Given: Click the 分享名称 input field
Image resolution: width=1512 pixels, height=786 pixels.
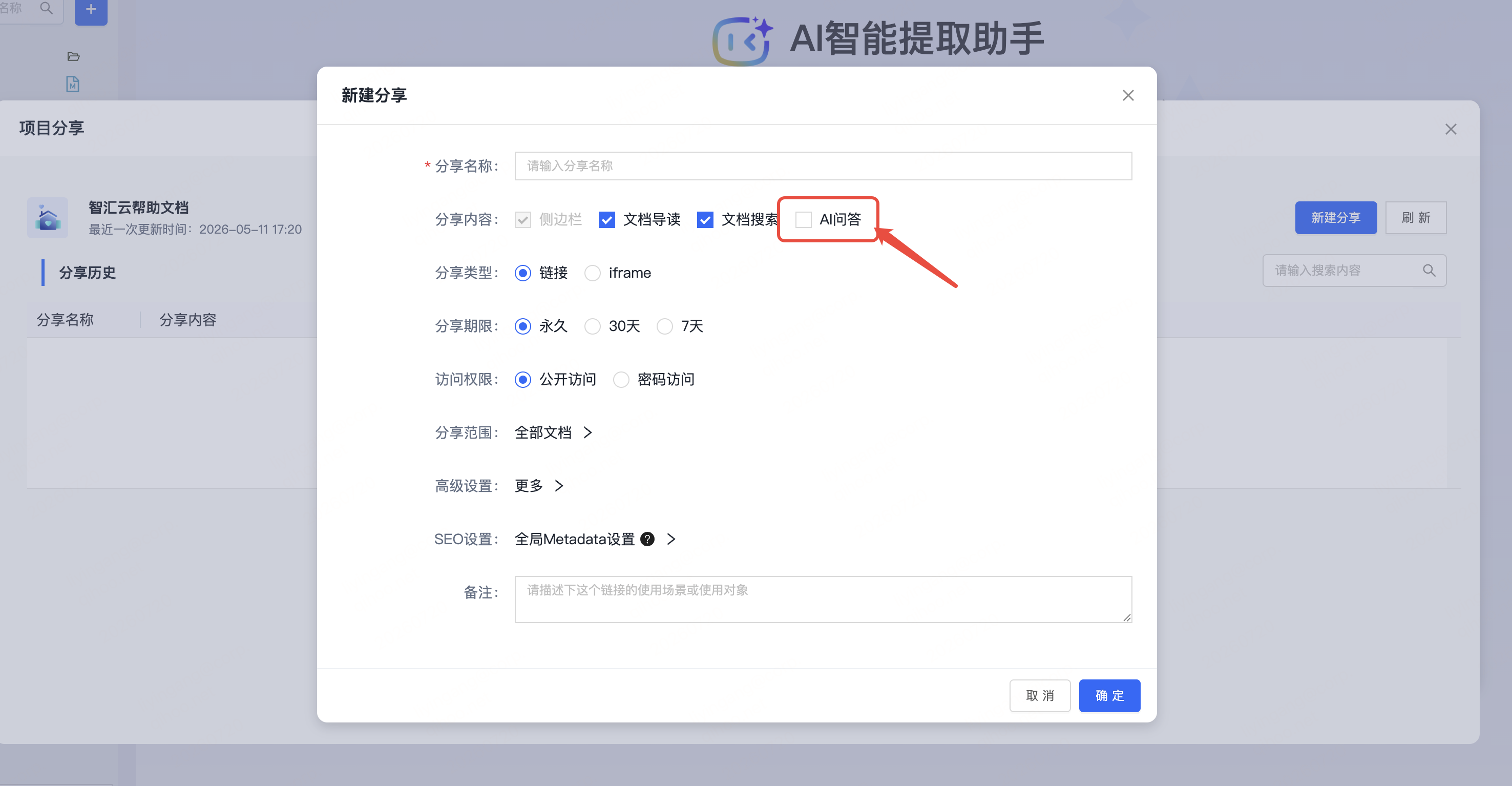Looking at the screenshot, I should 823,166.
